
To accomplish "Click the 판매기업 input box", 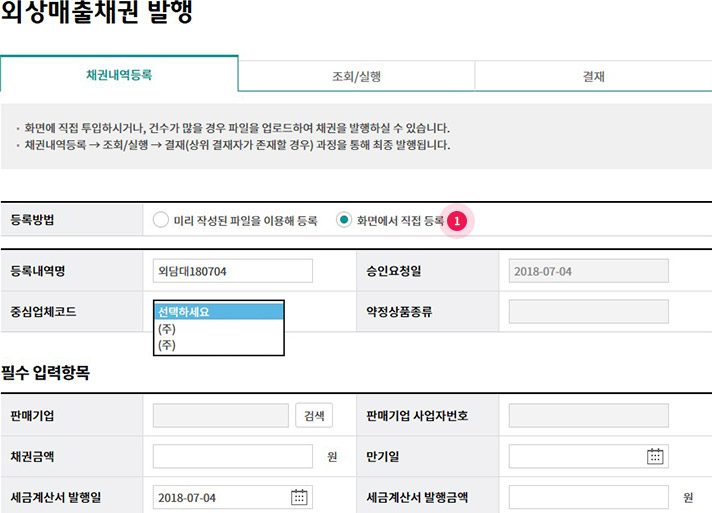I will tap(219, 416).
